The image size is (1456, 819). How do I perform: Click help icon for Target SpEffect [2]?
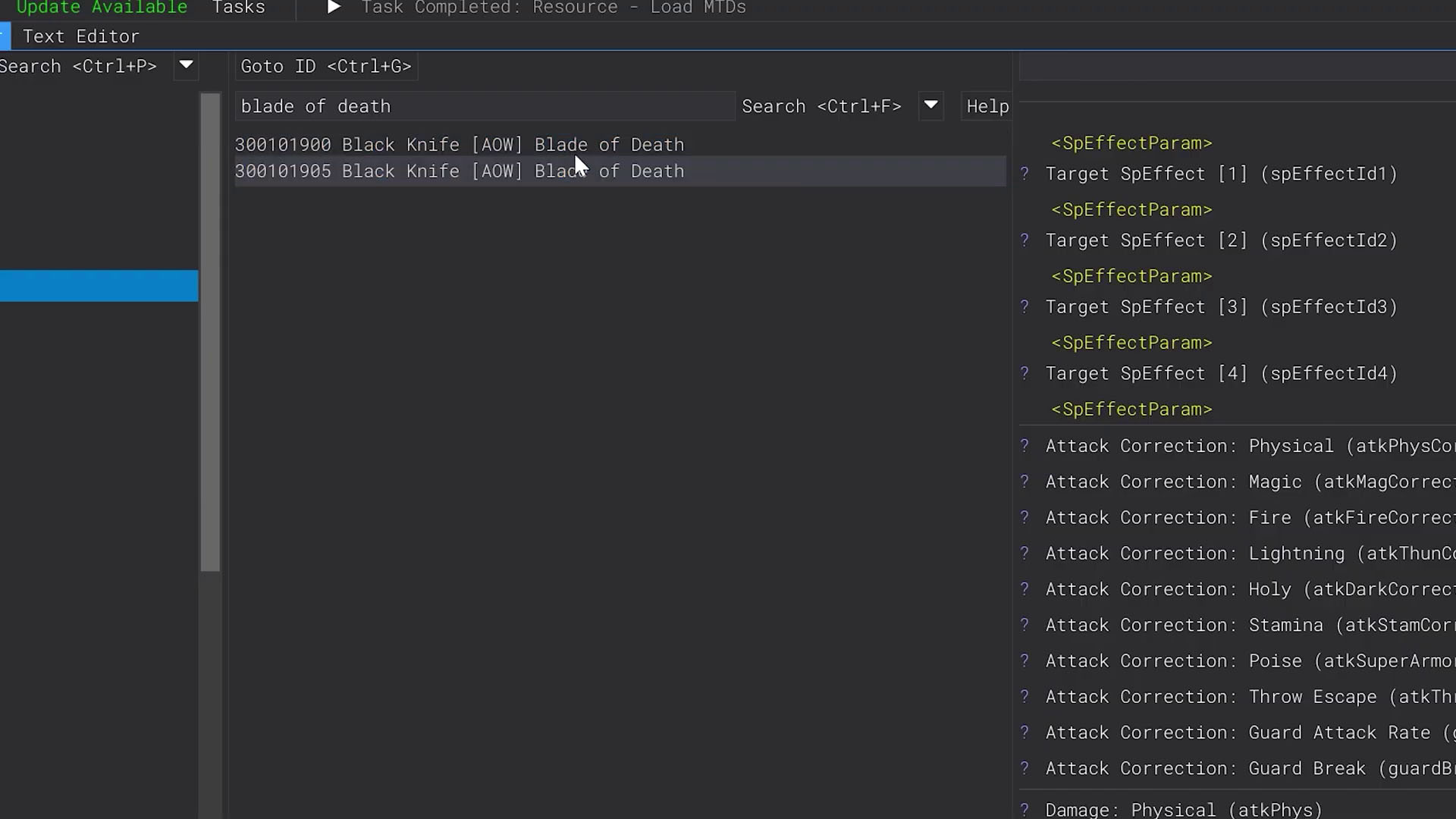(x=1025, y=240)
